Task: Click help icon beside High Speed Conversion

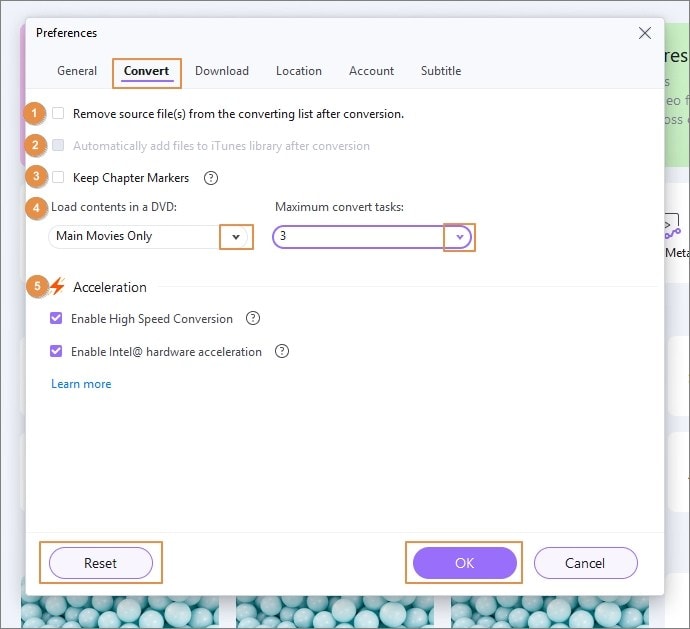Action: [x=253, y=318]
